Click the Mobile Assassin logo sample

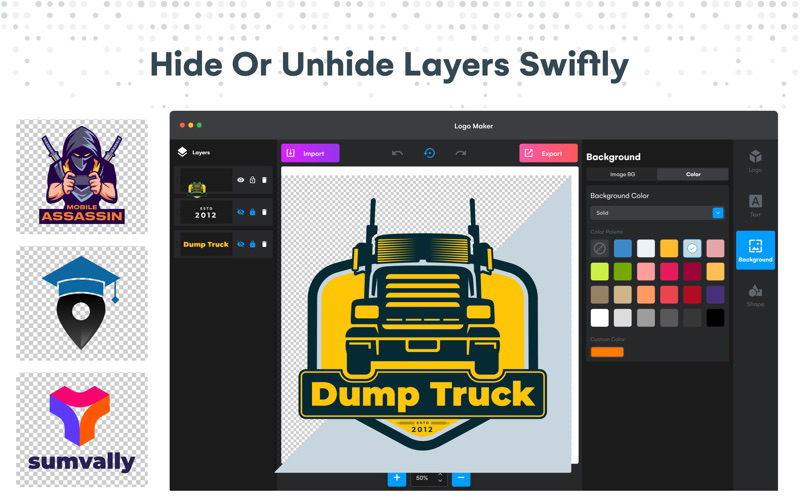[82, 177]
